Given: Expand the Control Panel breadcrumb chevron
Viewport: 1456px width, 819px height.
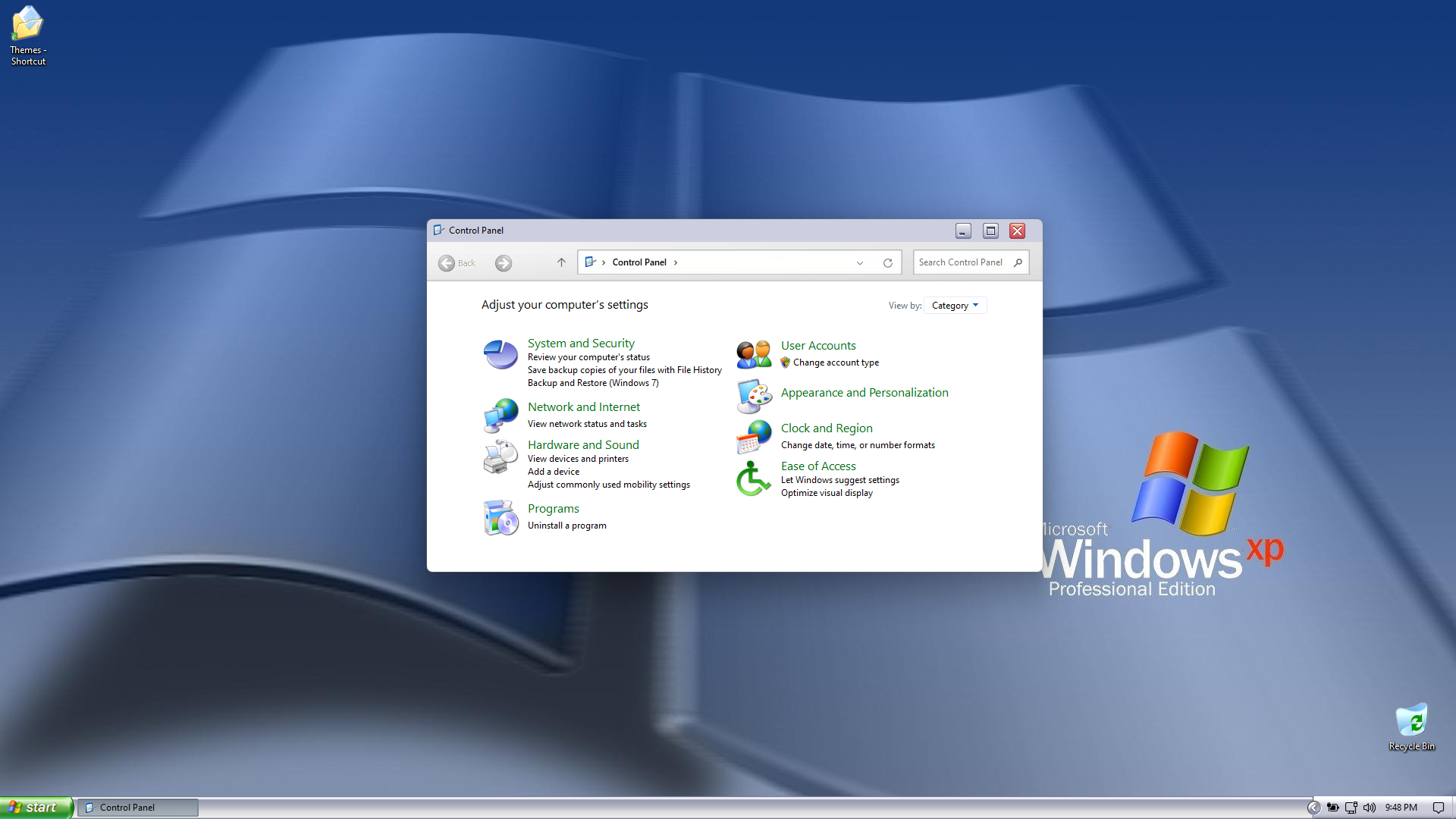Looking at the screenshot, I should click(676, 262).
